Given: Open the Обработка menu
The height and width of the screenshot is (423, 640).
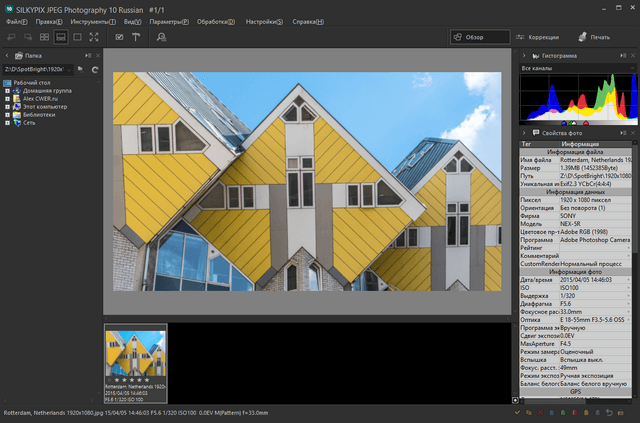Looking at the screenshot, I should [x=216, y=21].
